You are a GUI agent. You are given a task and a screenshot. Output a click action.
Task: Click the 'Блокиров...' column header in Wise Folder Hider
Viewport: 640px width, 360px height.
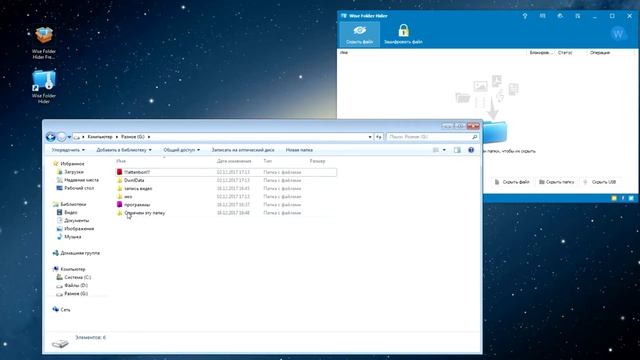pos(541,53)
